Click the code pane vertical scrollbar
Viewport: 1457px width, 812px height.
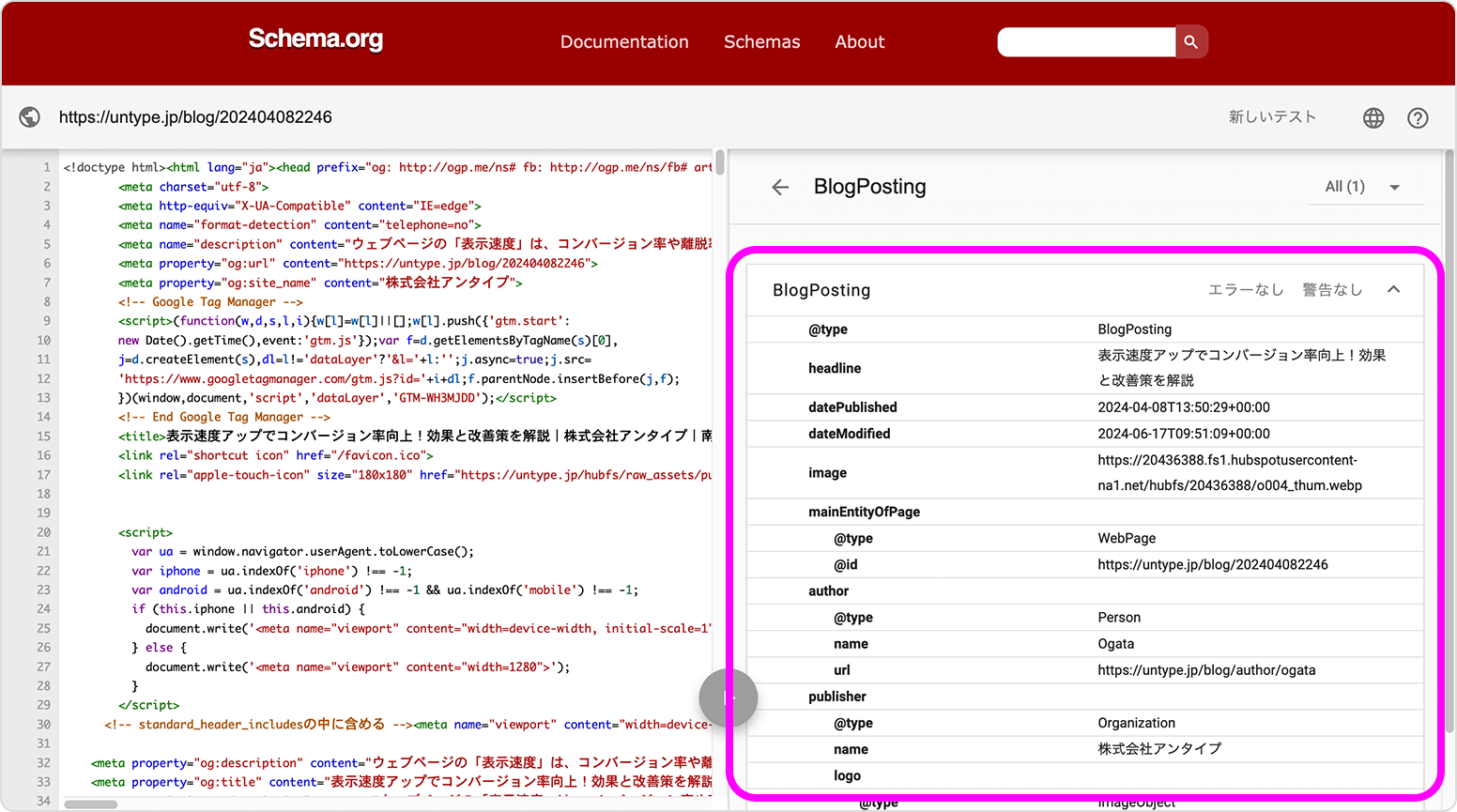pyautogui.click(x=720, y=161)
